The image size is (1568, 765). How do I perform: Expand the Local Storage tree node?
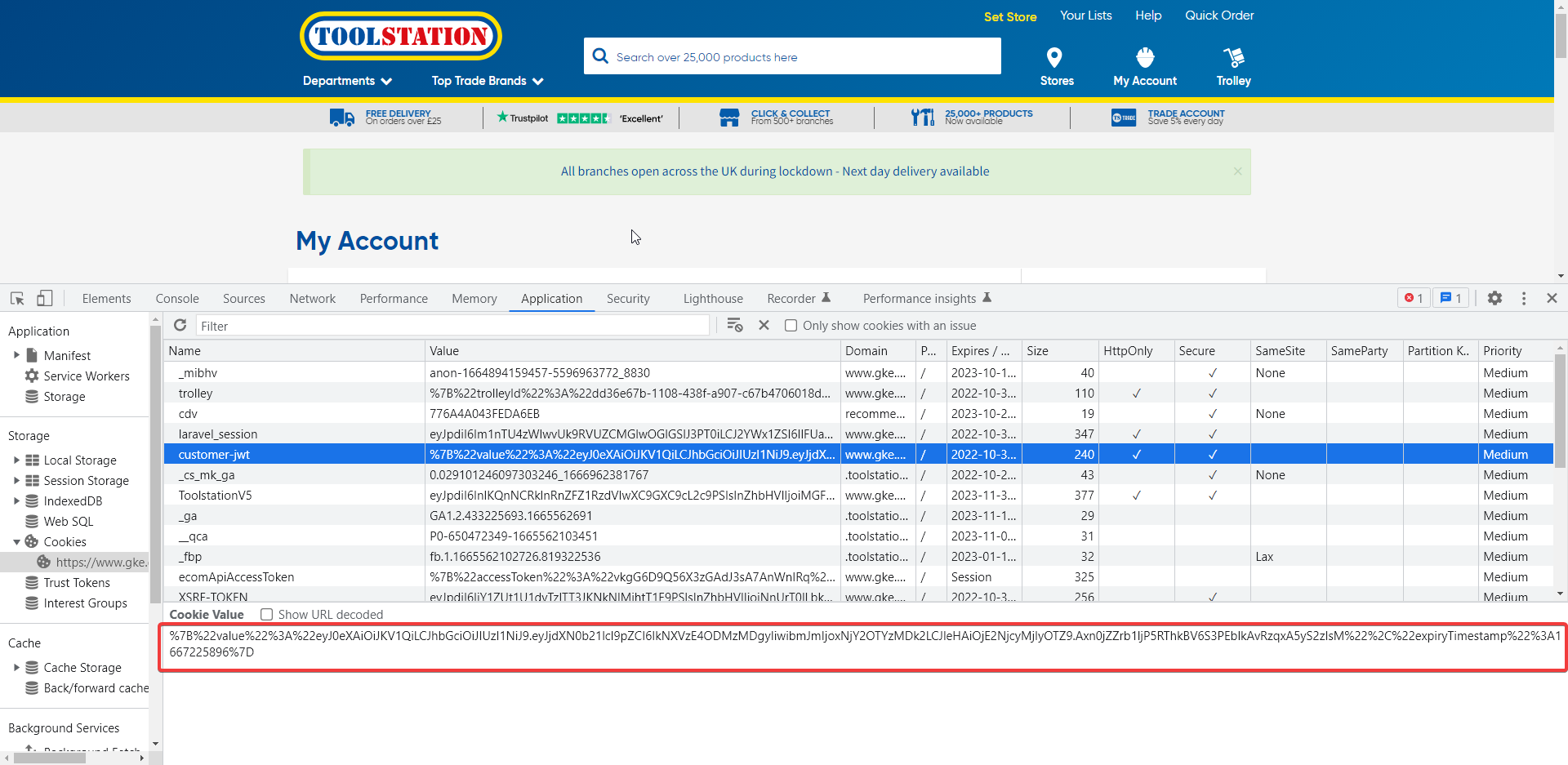(16, 460)
